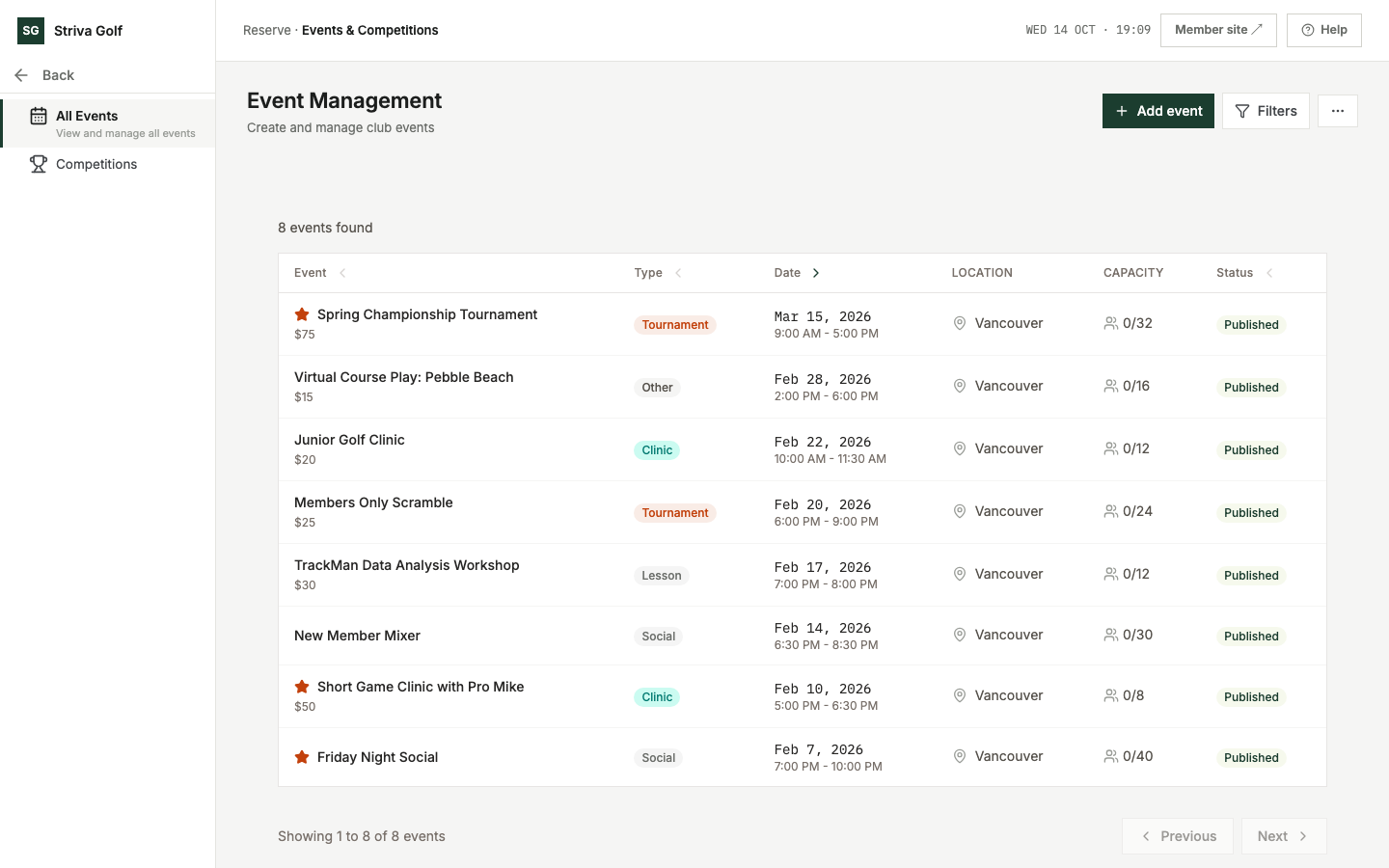Go to the Previous page

click(1178, 836)
